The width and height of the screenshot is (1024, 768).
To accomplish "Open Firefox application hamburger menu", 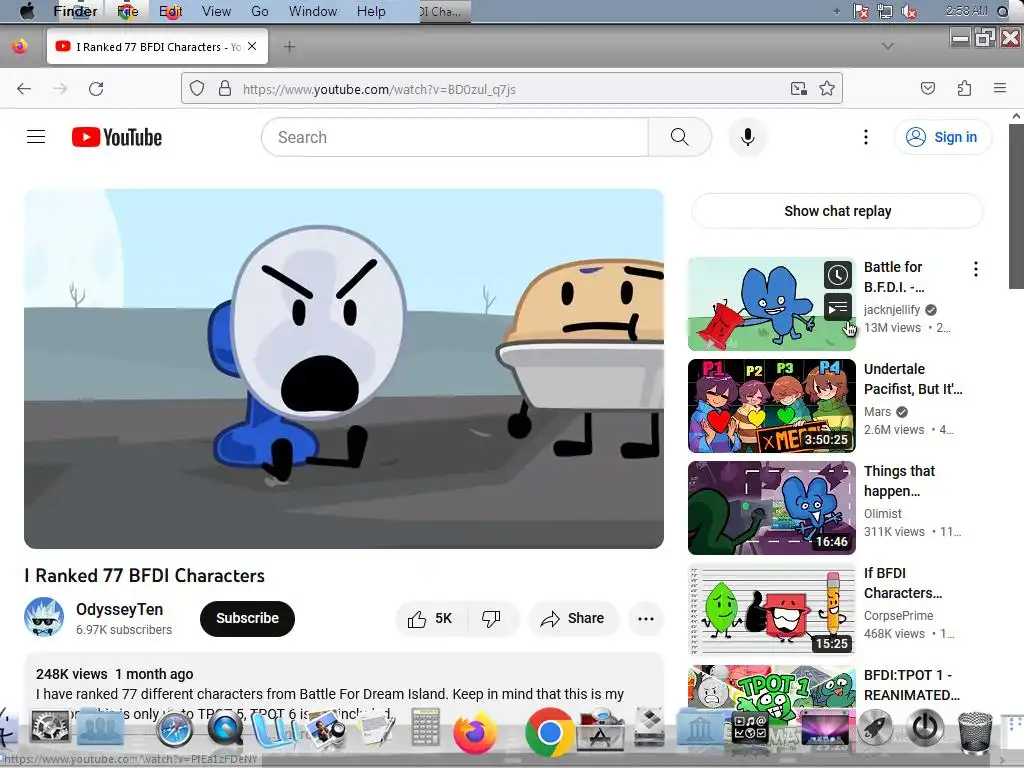I will [1000, 88].
